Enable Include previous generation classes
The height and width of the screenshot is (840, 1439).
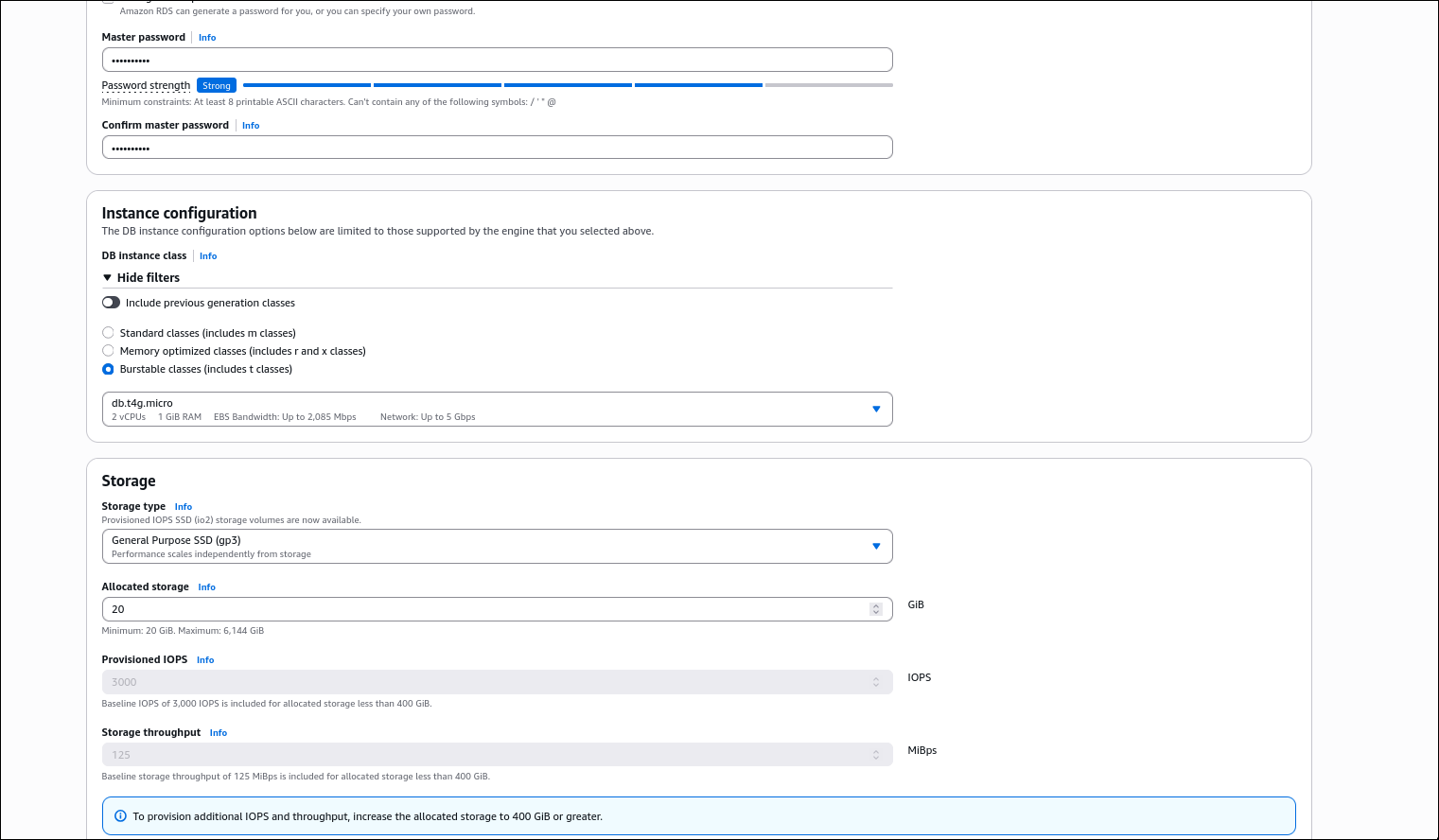pos(111,302)
